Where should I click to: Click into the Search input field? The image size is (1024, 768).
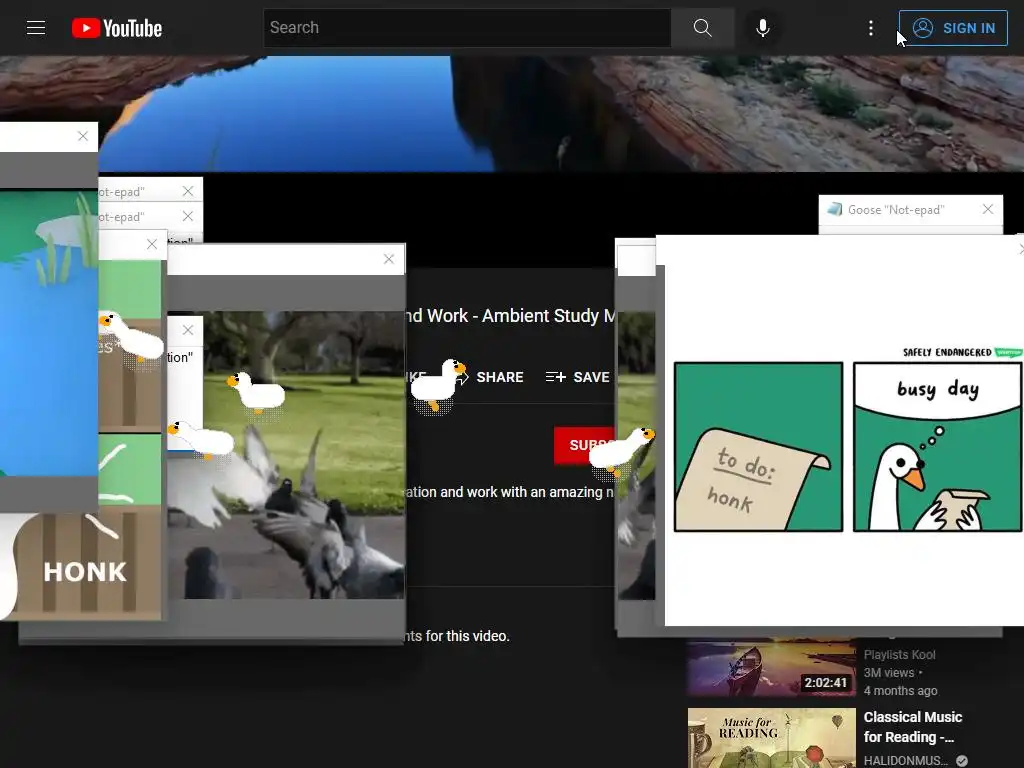[x=467, y=27]
